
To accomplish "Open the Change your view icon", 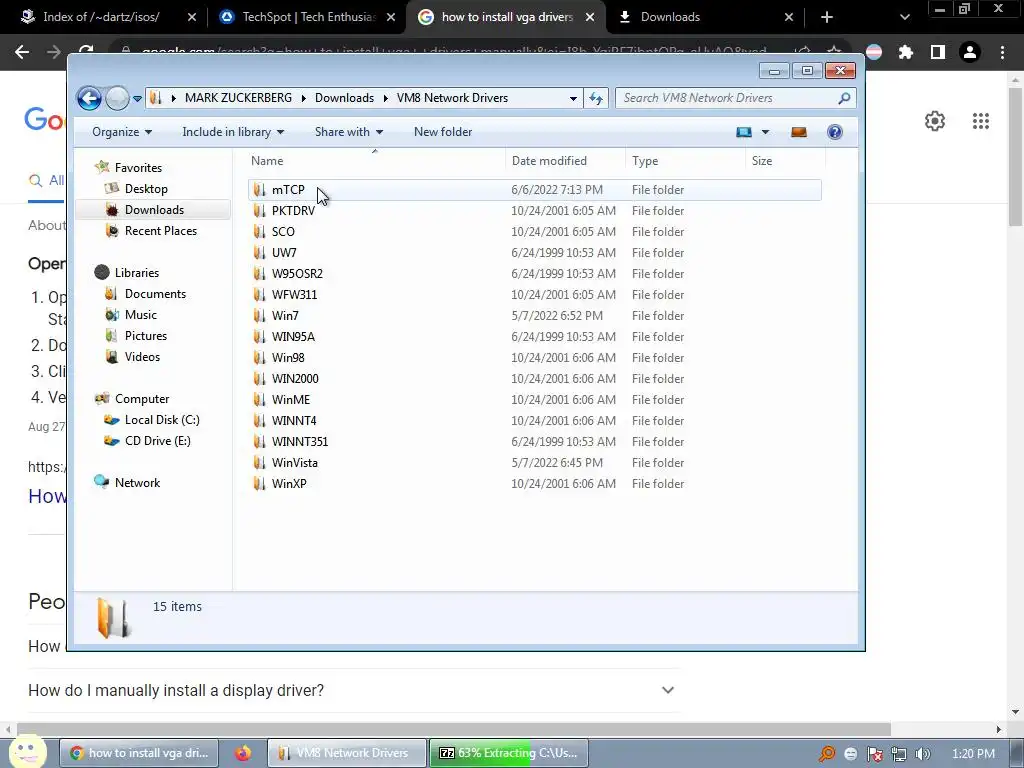I will pos(744,132).
